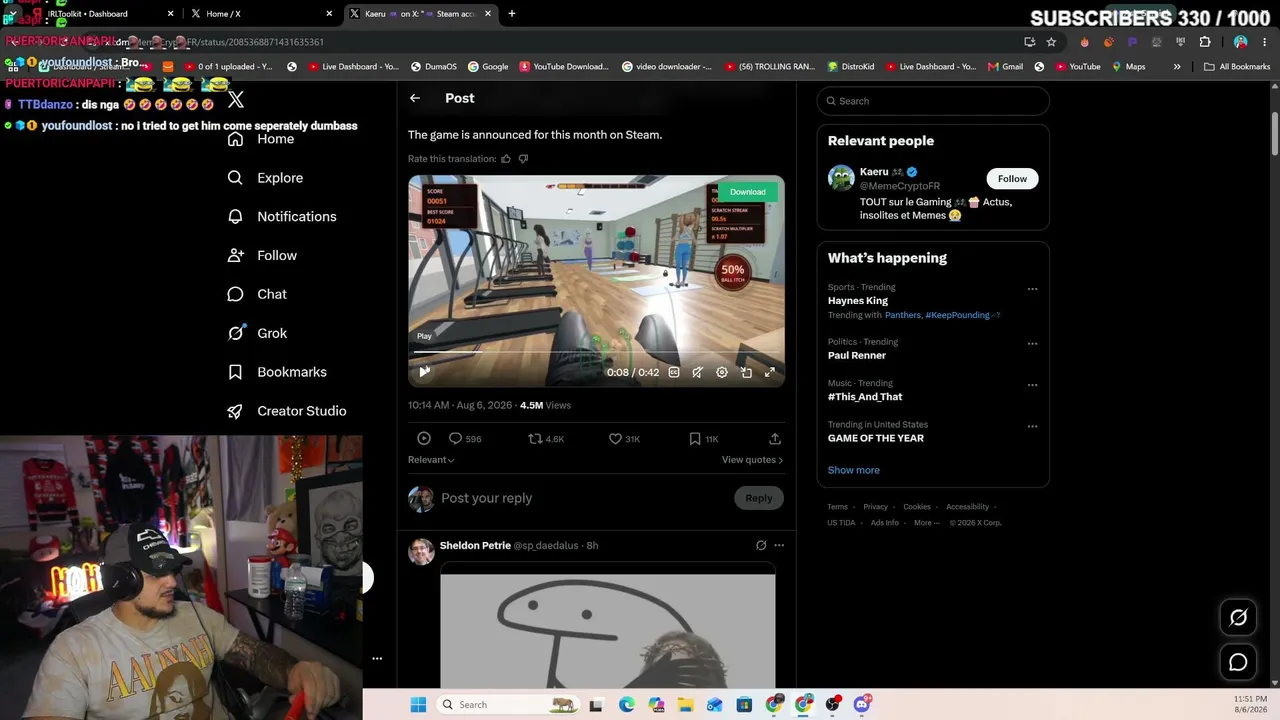Image resolution: width=1280 pixels, height=720 pixels.
Task: Seek on the video progress bar
Action: (596, 353)
